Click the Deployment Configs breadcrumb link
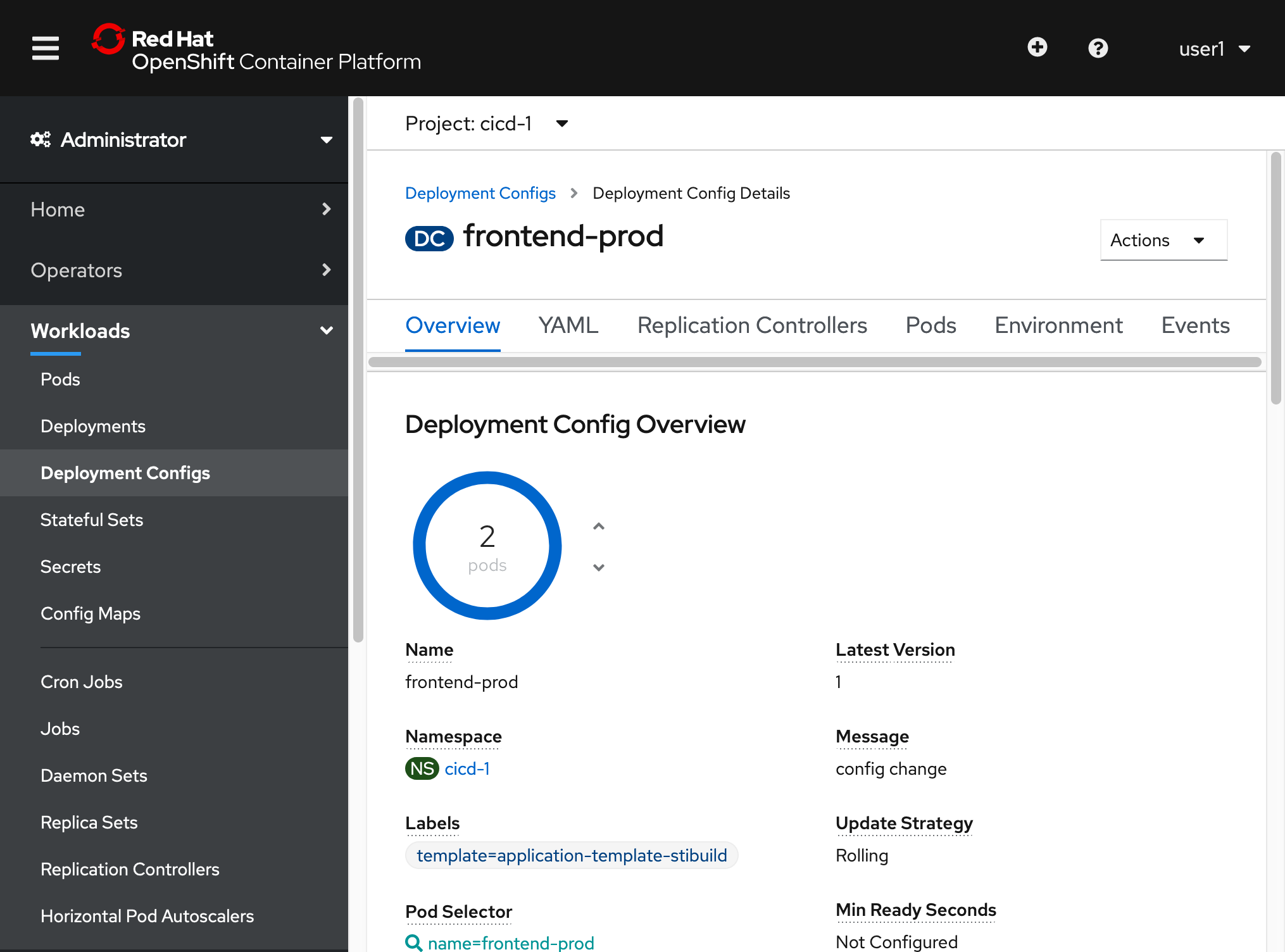The width and height of the screenshot is (1285, 952). click(480, 193)
